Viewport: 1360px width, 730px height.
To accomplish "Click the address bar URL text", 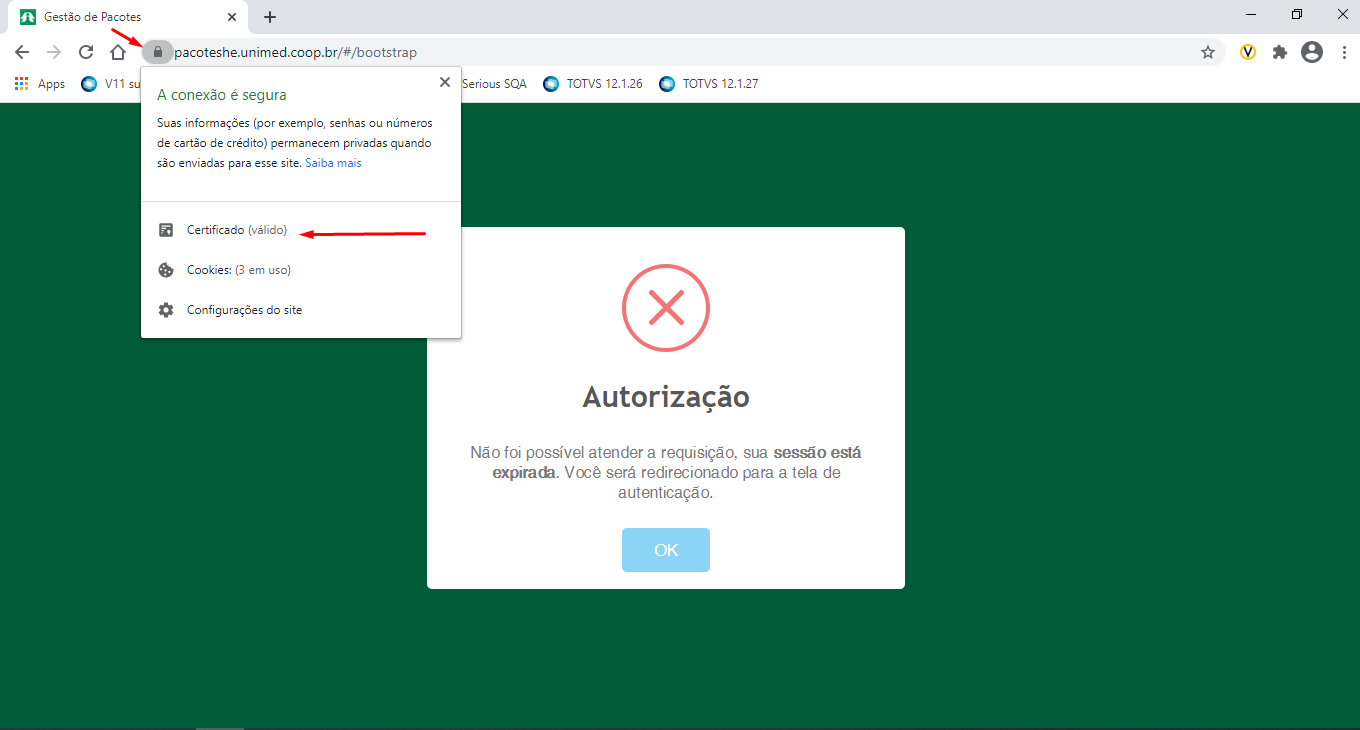I will click(x=295, y=52).
